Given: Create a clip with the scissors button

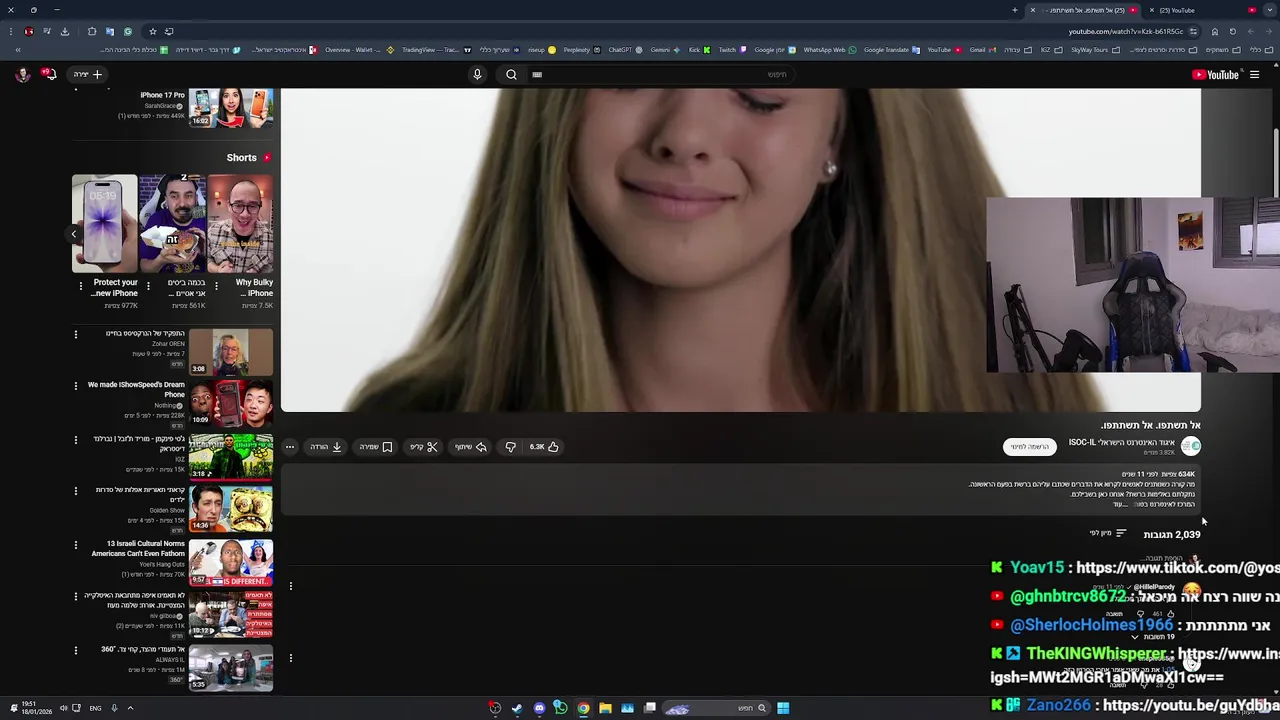Looking at the screenshot, I should point(424,447).
